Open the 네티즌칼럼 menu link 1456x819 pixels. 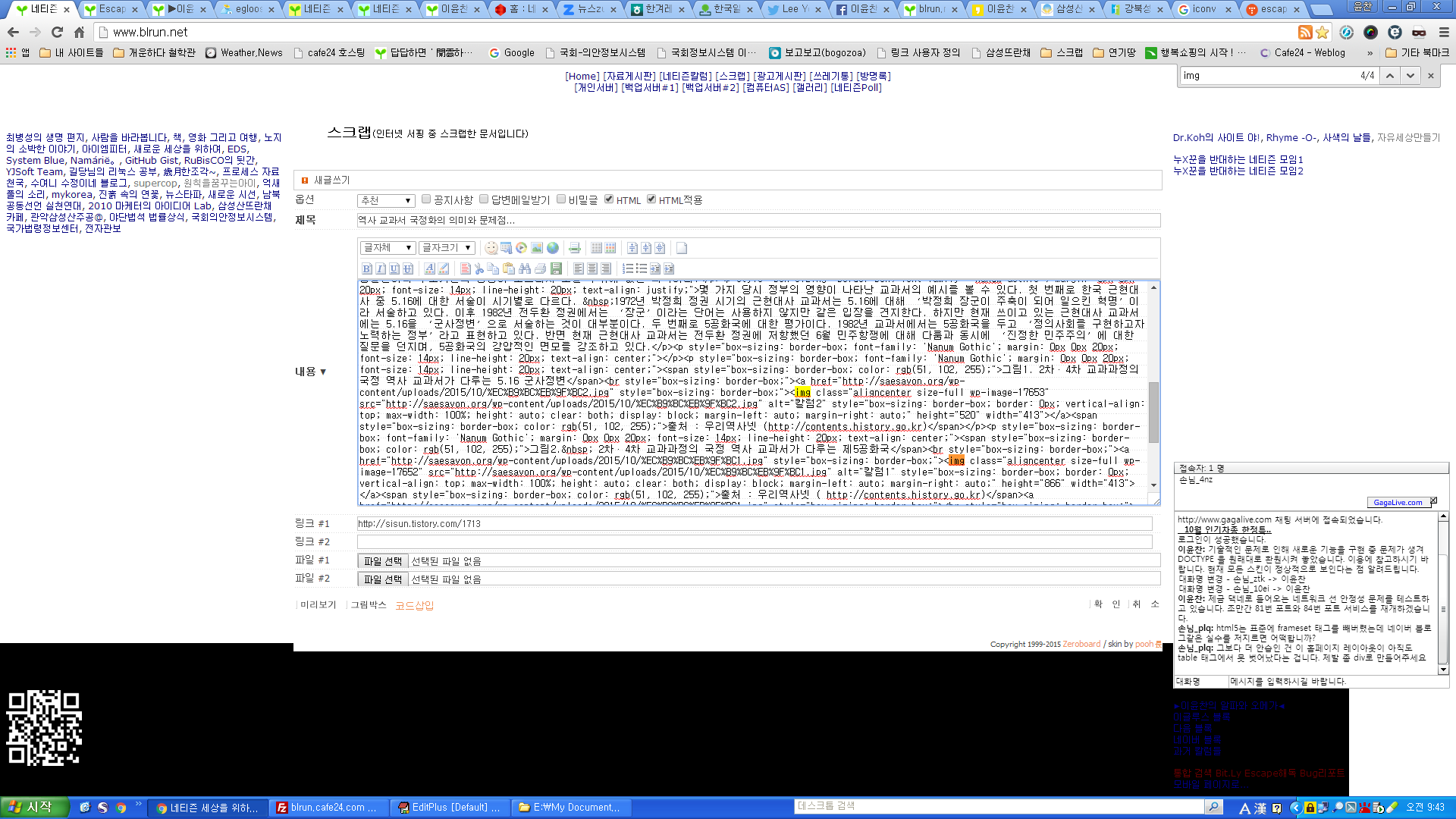pos(686,76)
